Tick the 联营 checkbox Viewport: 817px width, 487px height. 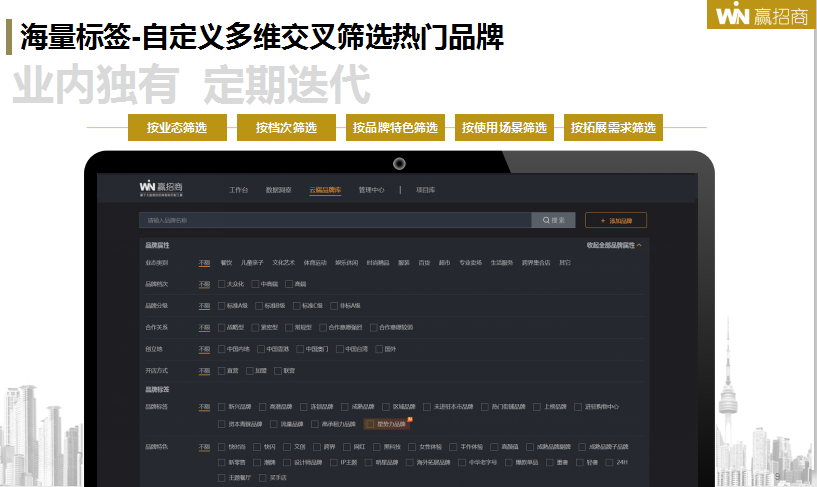tap(278, 371)
